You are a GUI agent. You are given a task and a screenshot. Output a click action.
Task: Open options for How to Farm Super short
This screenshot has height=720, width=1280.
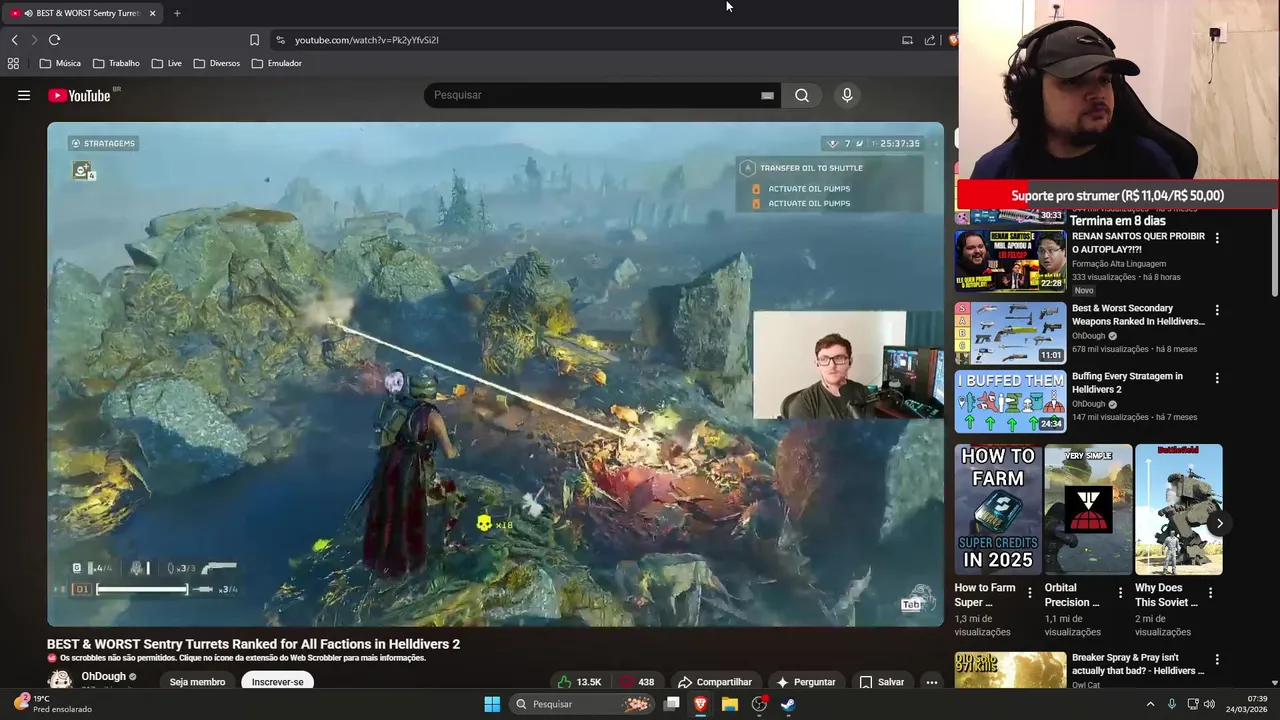tap(1030, 593)
